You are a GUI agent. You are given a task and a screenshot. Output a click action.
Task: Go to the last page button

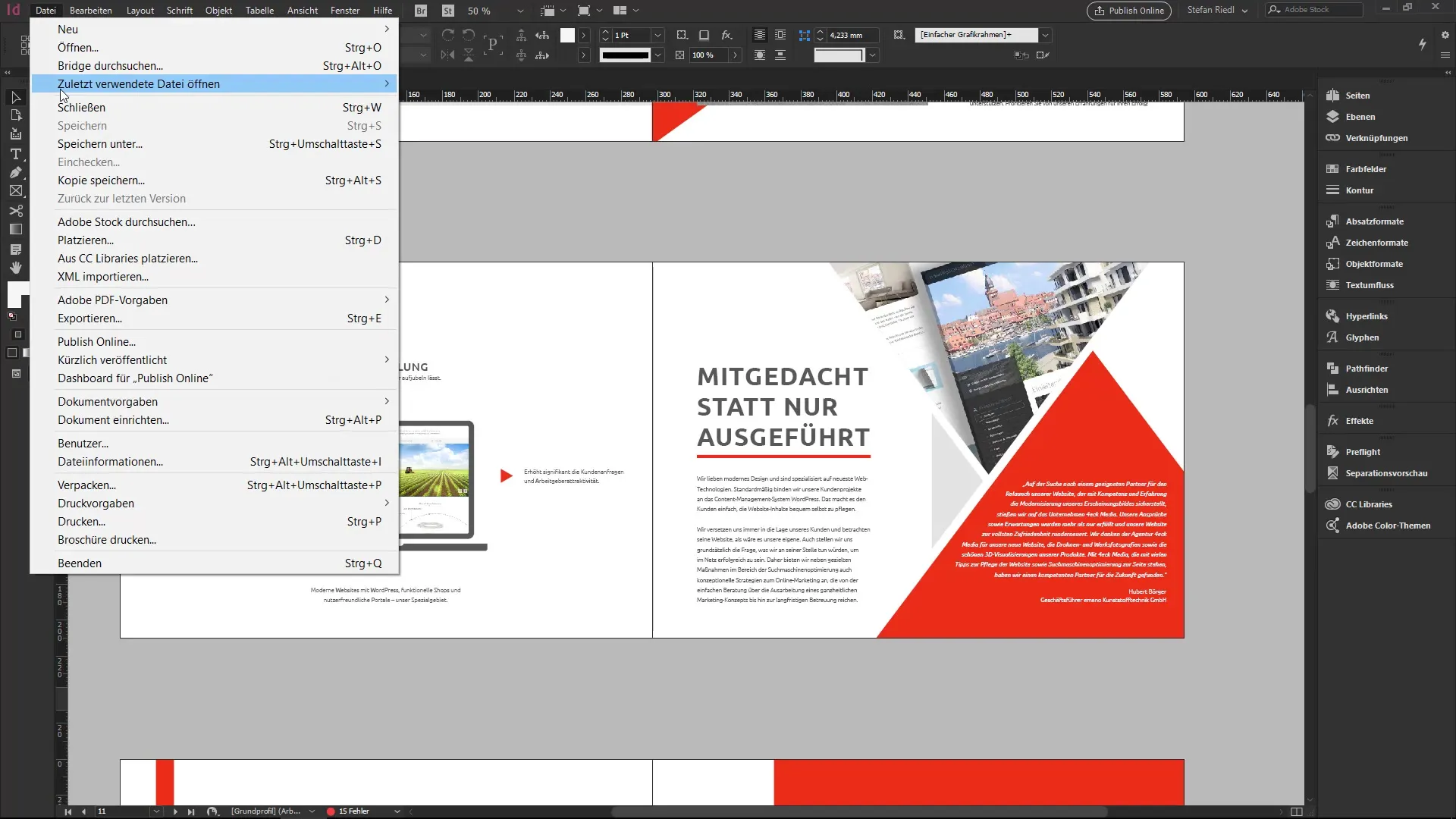point(191,811)
